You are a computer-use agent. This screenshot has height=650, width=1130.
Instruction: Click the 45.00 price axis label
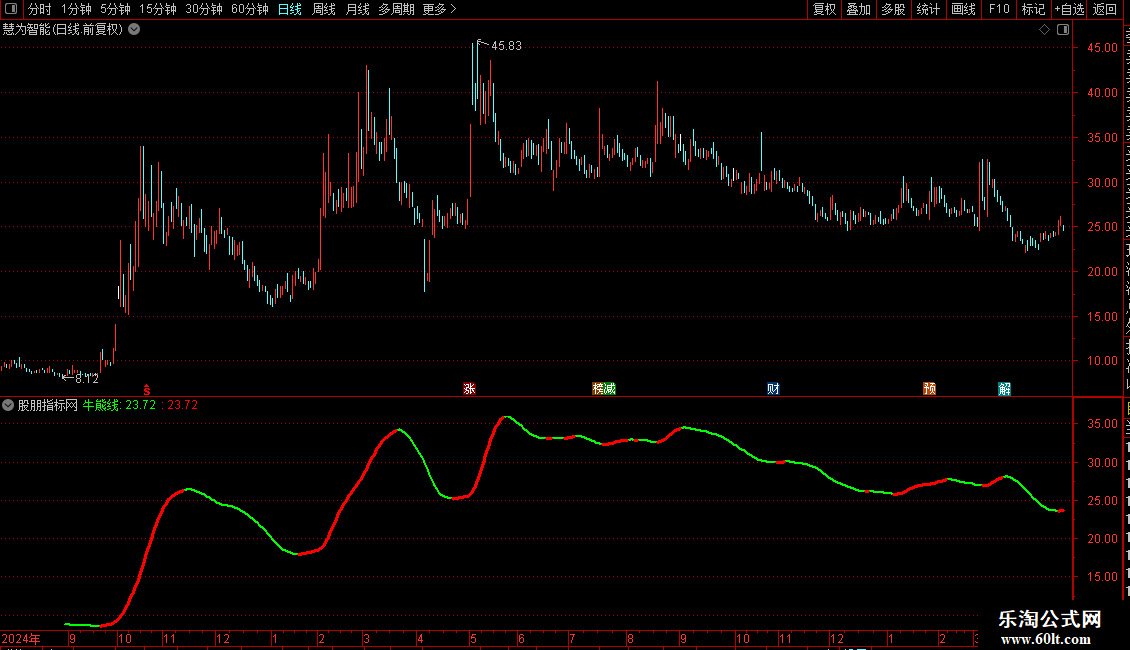click(1102, 48)
